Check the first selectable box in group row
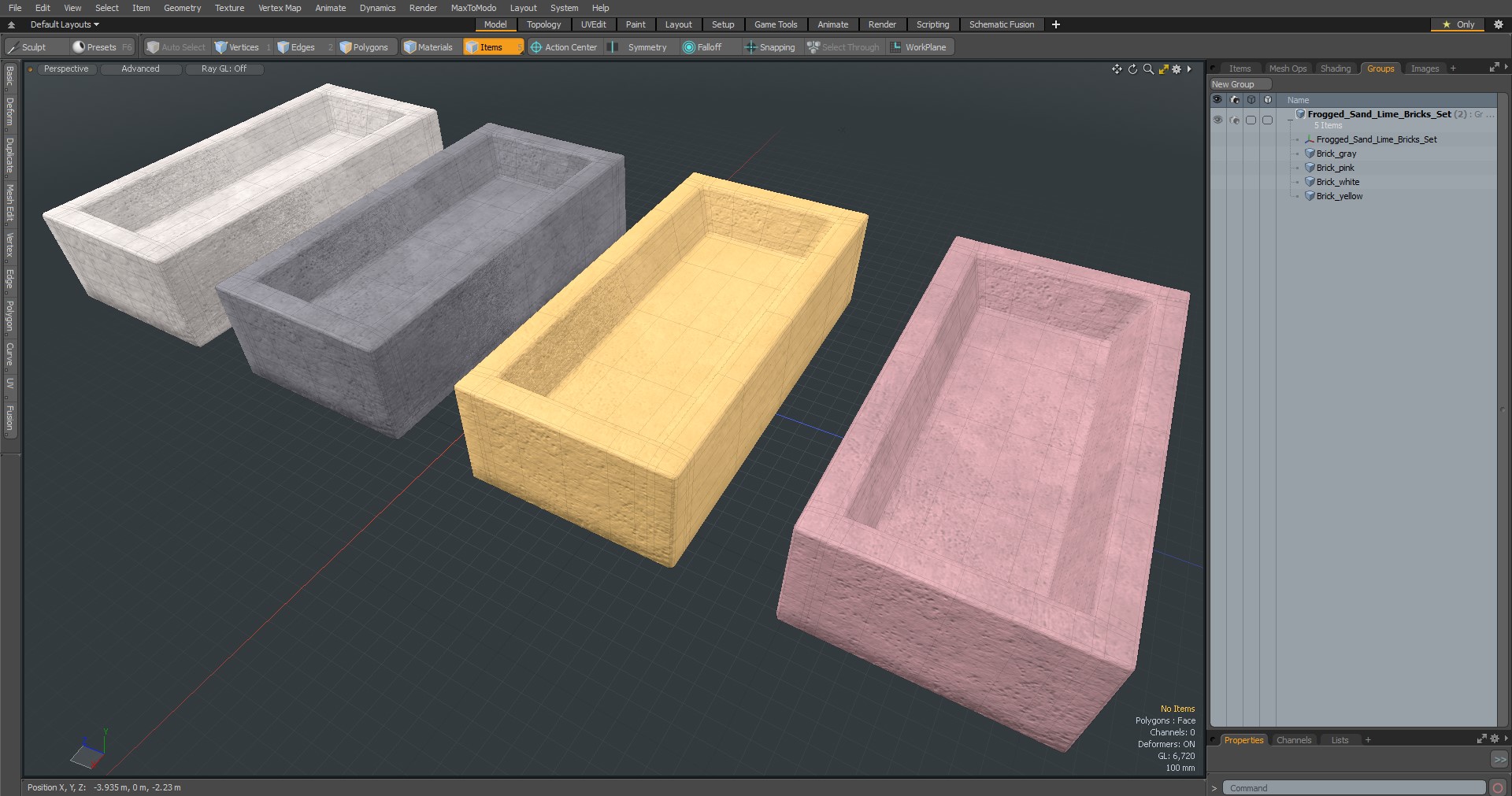The height and width of the screenshot is (796, 1512). click(1251, 120)
